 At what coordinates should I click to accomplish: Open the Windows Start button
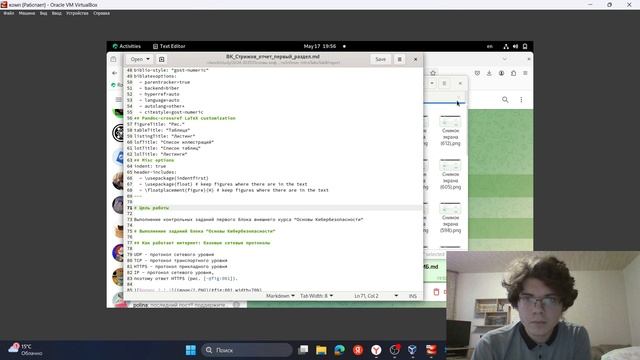(x=191, y=350)
